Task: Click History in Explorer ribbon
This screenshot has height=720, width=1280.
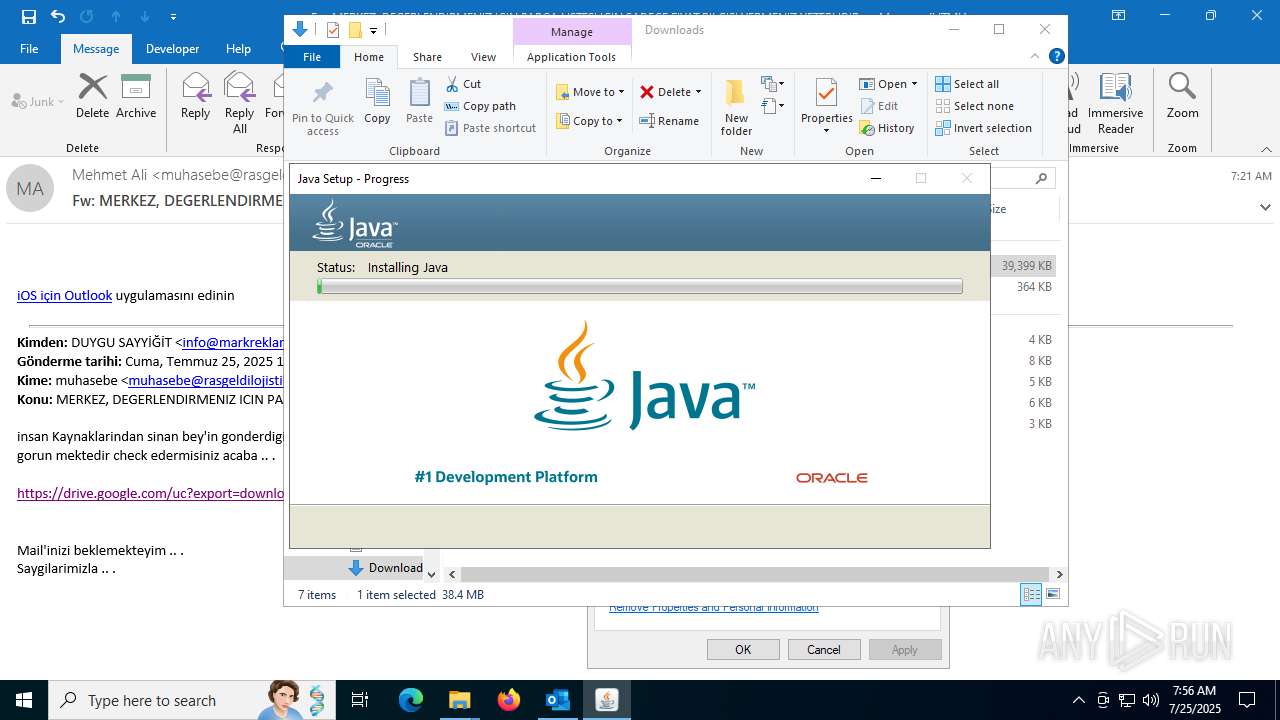Action: pyautogui.click(x=886, y=128)
